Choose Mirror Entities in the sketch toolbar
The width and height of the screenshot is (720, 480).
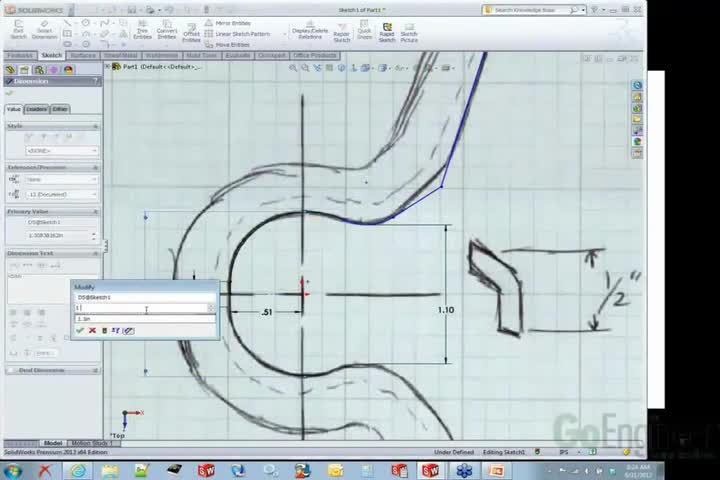(228, 23)
